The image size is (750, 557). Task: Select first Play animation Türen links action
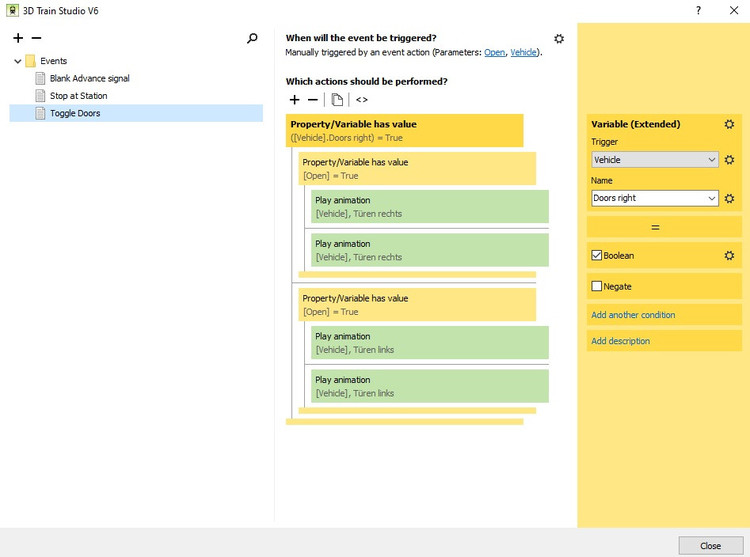pyautogui.click(x=430, y=343)
